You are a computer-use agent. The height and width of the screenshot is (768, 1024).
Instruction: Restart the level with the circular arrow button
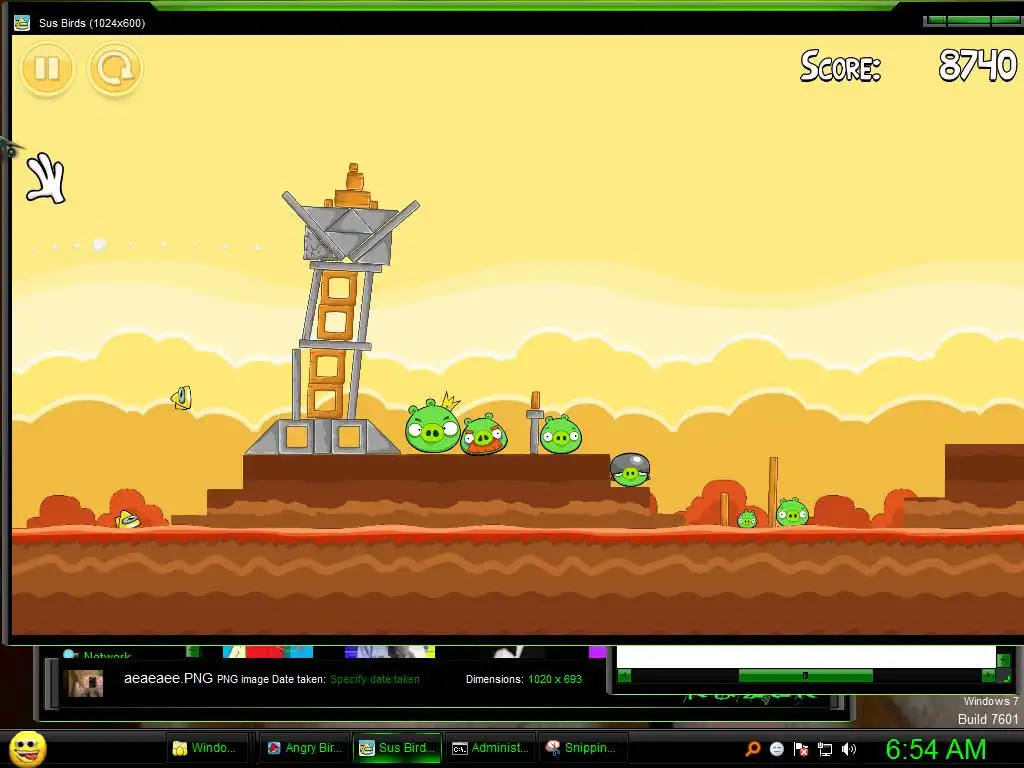[x=116, y=68]
